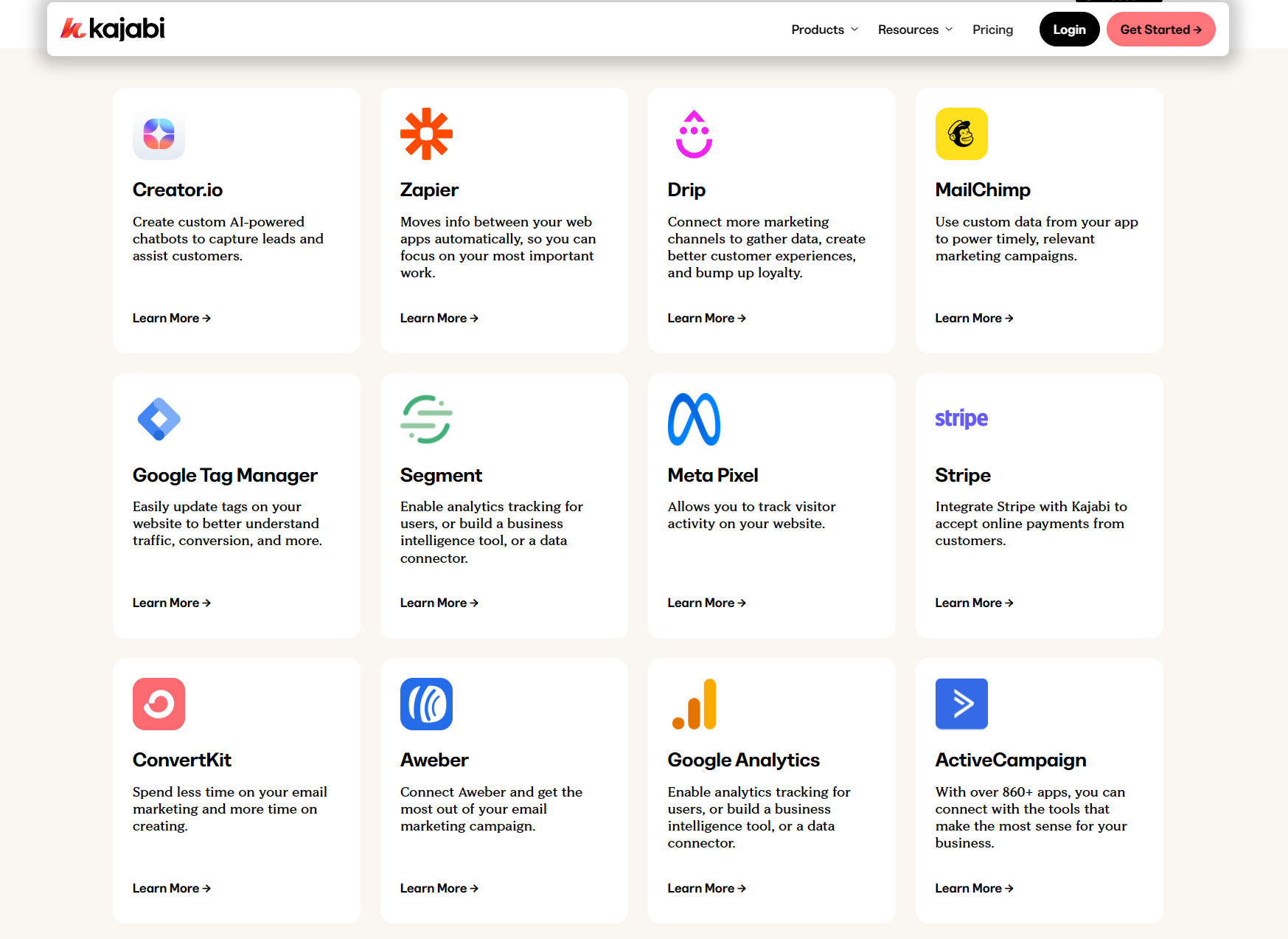Click the 'Connect Aweber and get the most' description
1288x939 pixels.
click(492, 808)
